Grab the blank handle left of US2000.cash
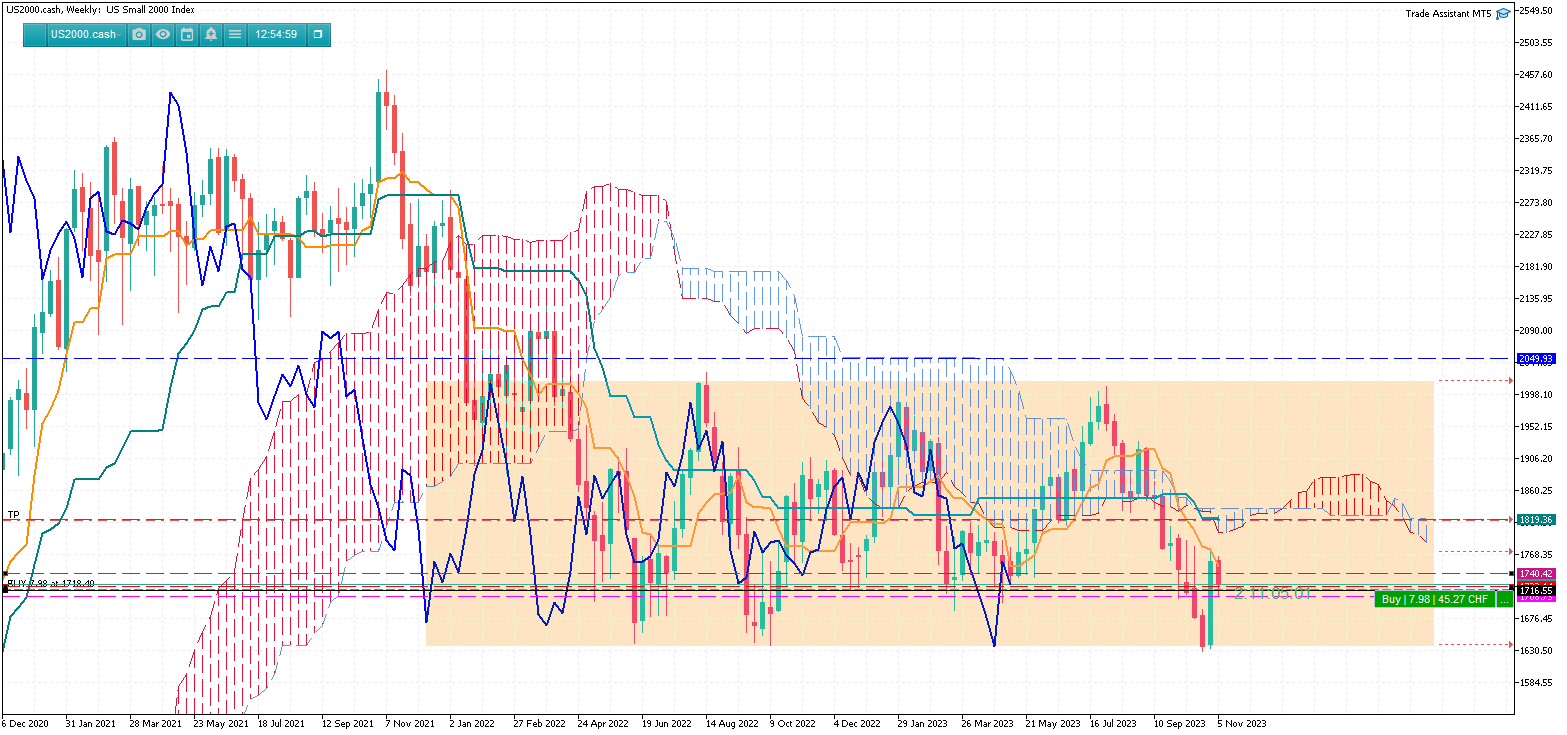 [x=35, y=34]
